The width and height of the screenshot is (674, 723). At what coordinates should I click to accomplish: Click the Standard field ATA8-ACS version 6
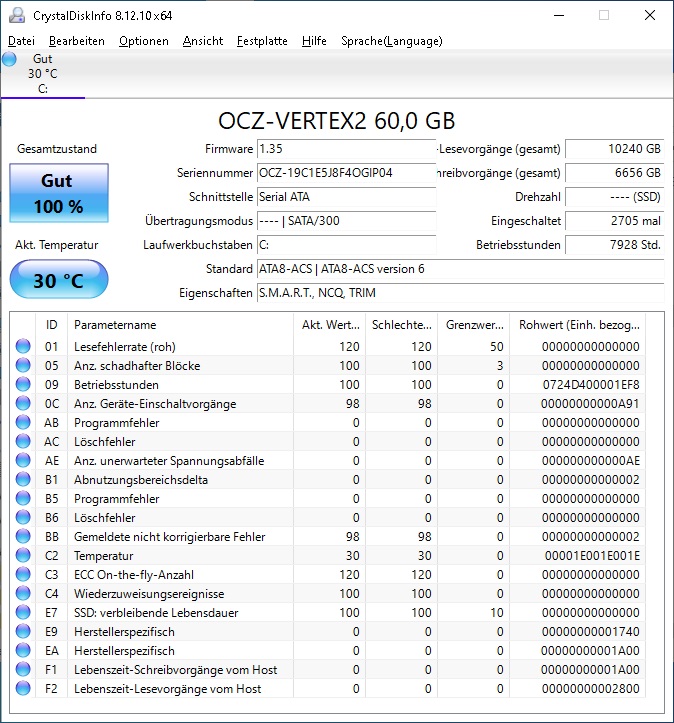(x=460, y=269)
